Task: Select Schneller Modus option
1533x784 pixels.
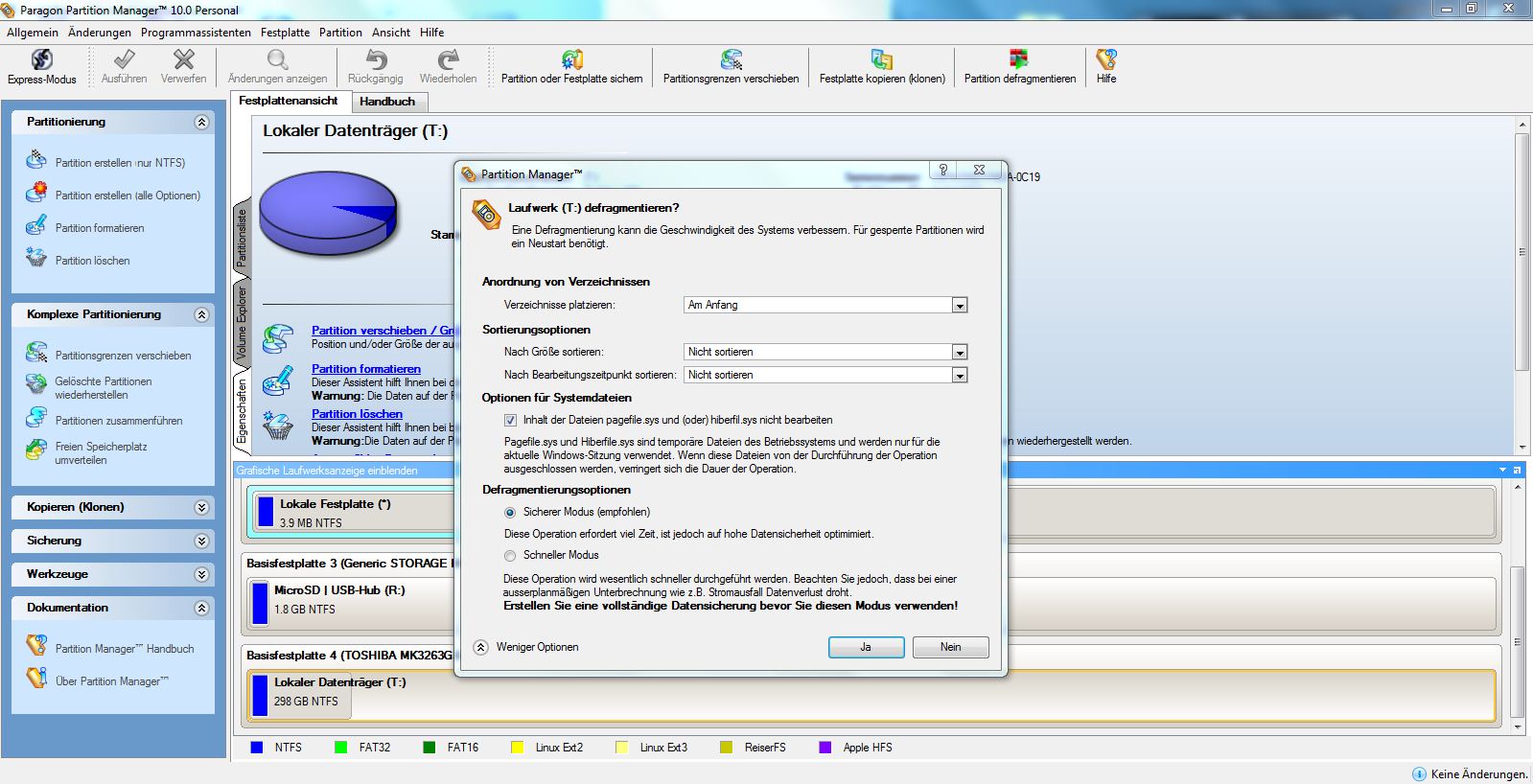Action: pos(510,555)
